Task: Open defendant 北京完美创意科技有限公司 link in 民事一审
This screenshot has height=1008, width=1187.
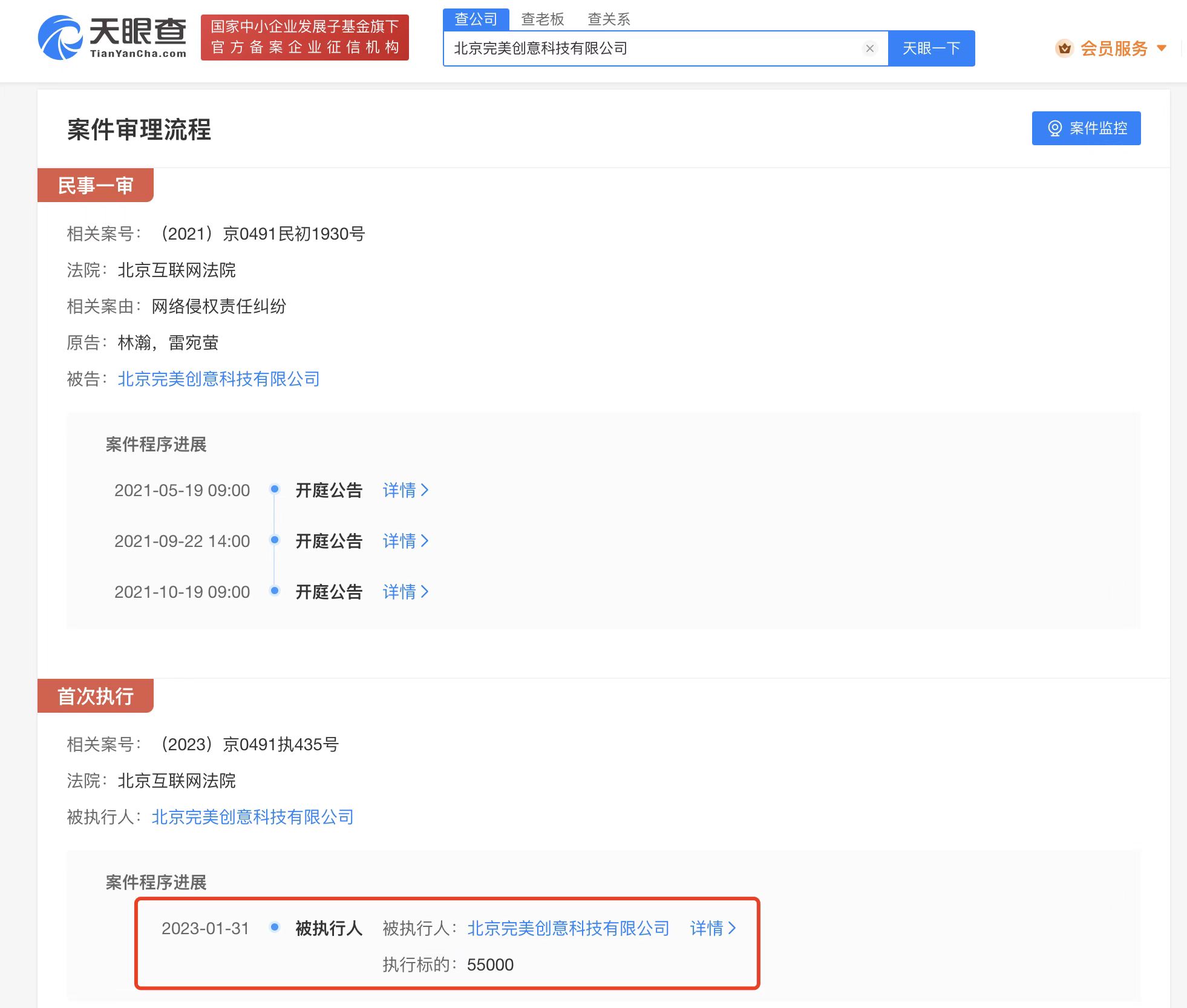Action: click(x=218, y=379)
